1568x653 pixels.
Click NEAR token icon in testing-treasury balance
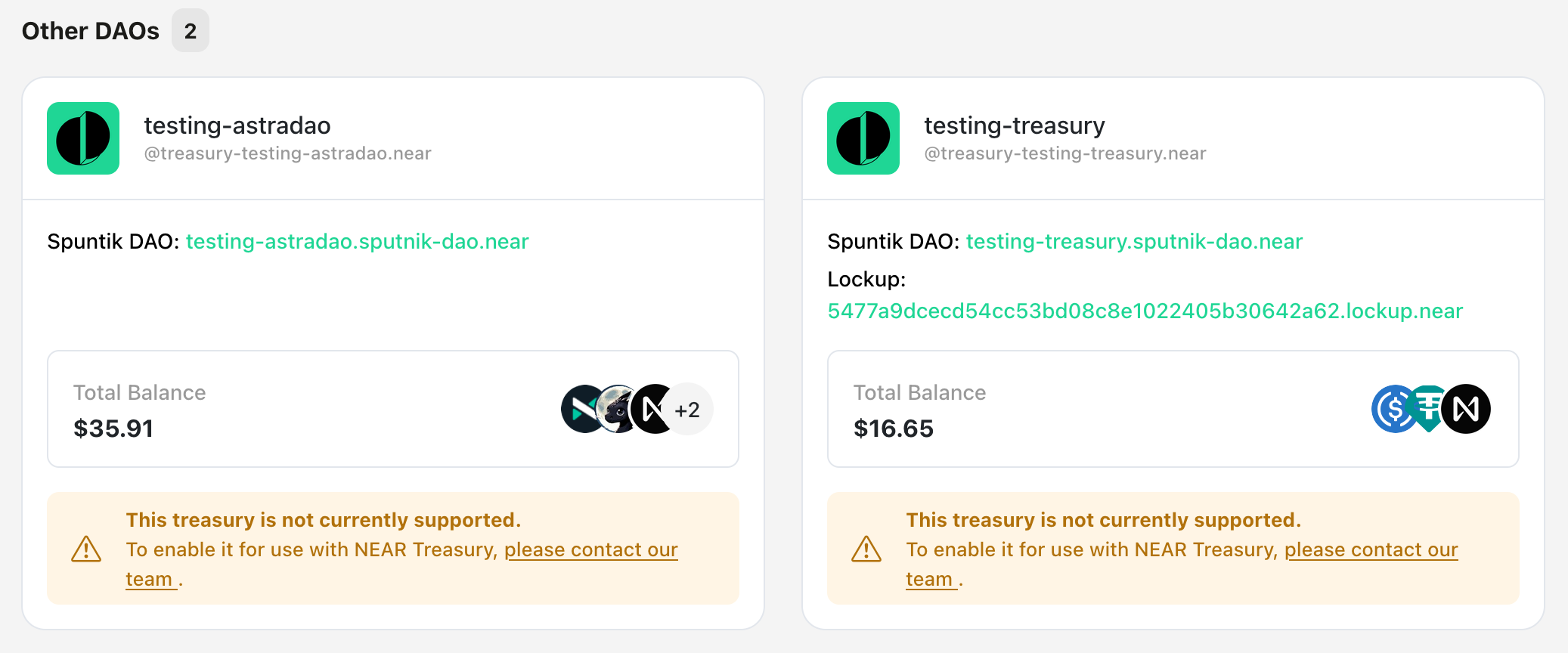click(x=1466, y=409)
